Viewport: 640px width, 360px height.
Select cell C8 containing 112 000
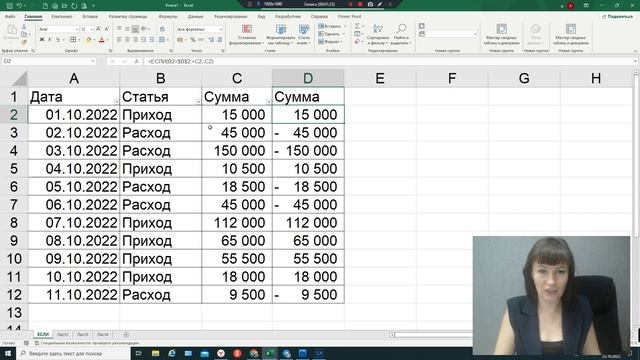click(237, 223)
